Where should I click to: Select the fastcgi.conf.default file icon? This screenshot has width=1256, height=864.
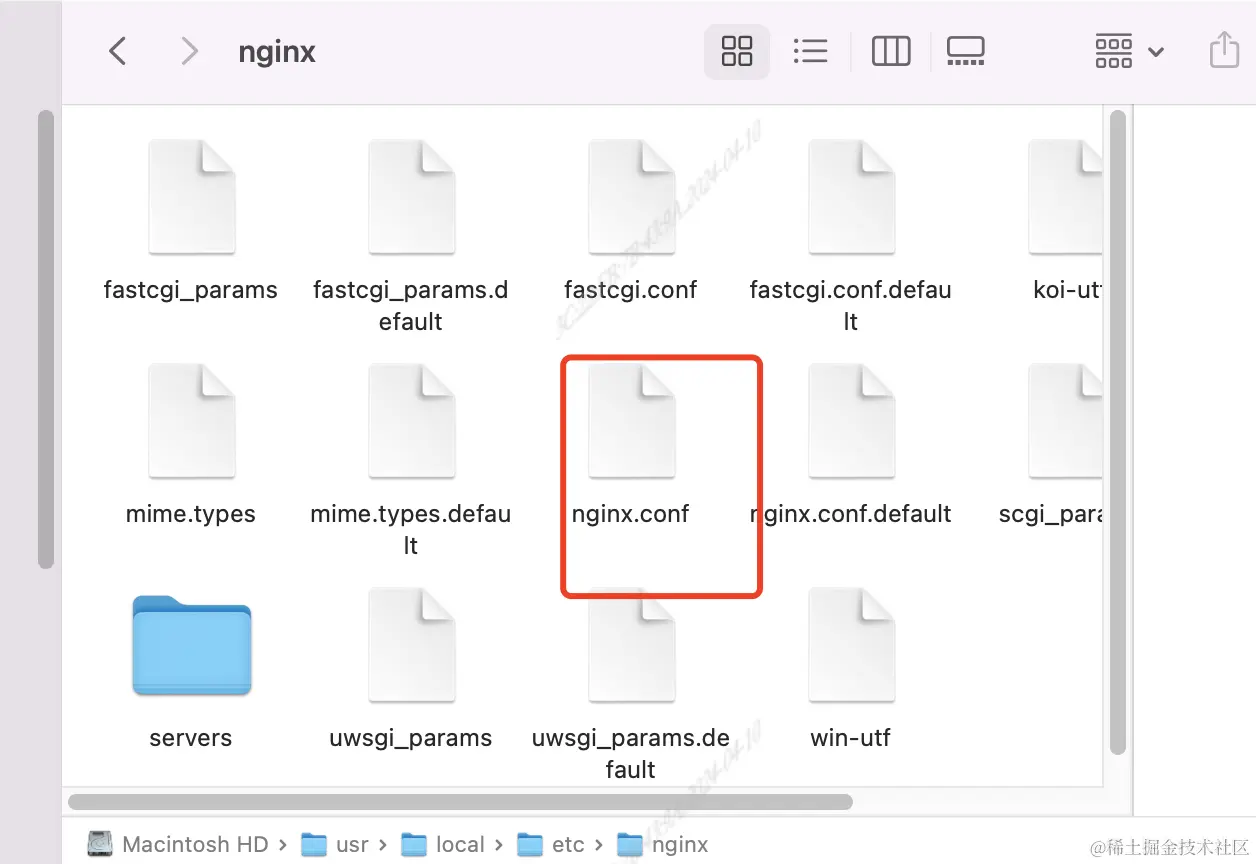pyautogui.click(x=851, y=197)
